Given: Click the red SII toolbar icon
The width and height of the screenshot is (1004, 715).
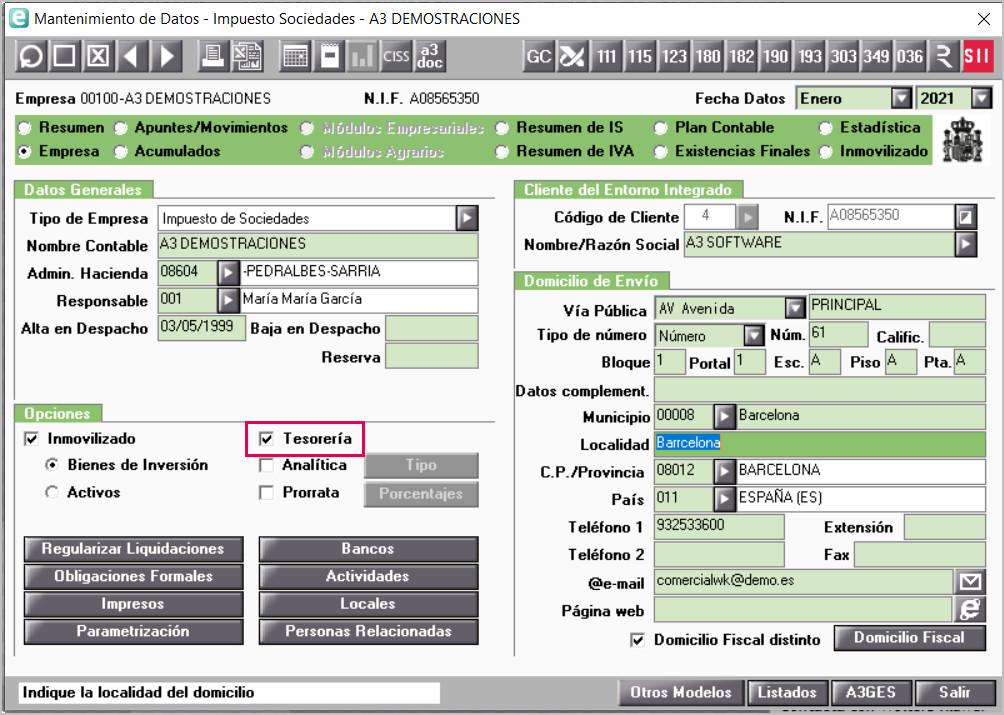Looking at the screenshot, I should pos(977,56).
